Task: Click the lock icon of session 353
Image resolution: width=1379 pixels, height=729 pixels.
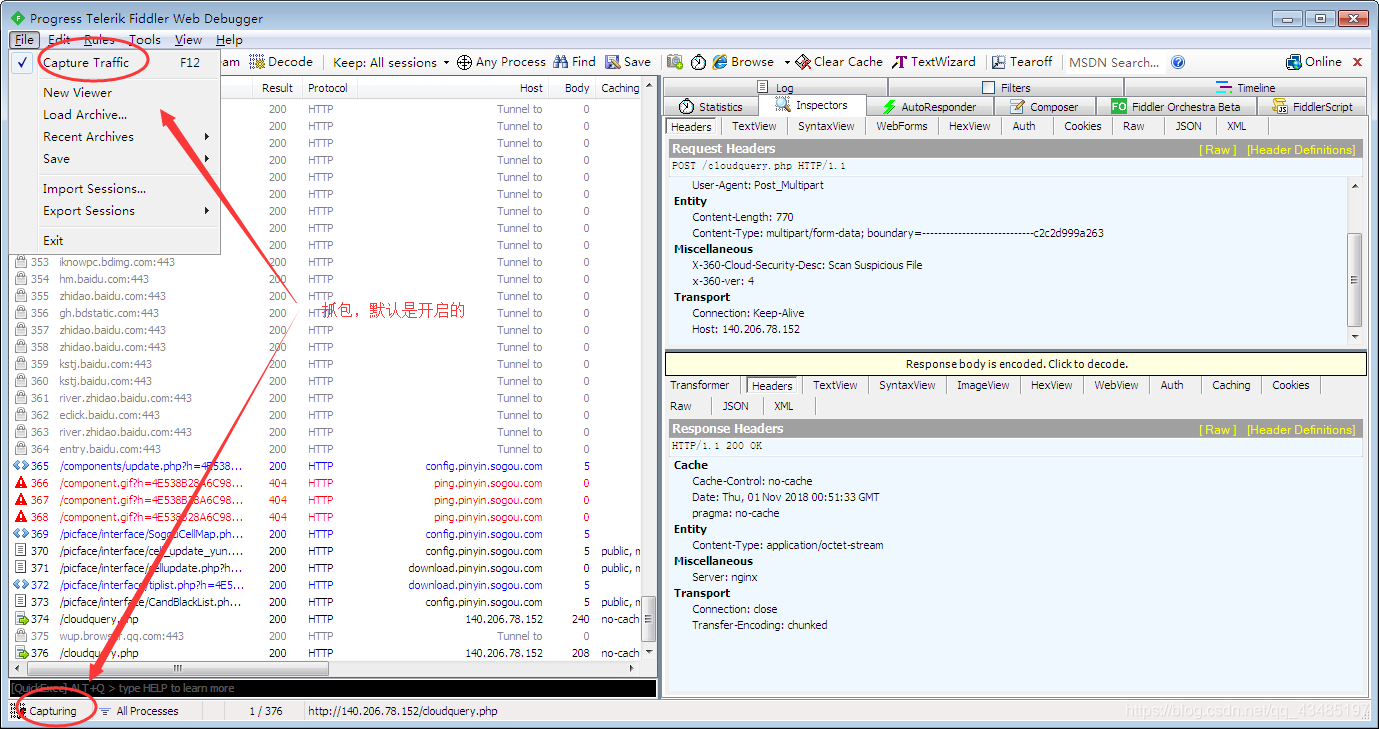Action: 21,262
